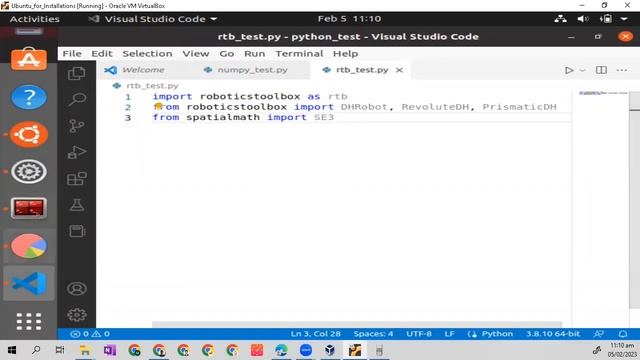This screenshot has width=640, height=360.
Task: Click the Visual Studio Code dock icon
Action: tap(29, 283)
